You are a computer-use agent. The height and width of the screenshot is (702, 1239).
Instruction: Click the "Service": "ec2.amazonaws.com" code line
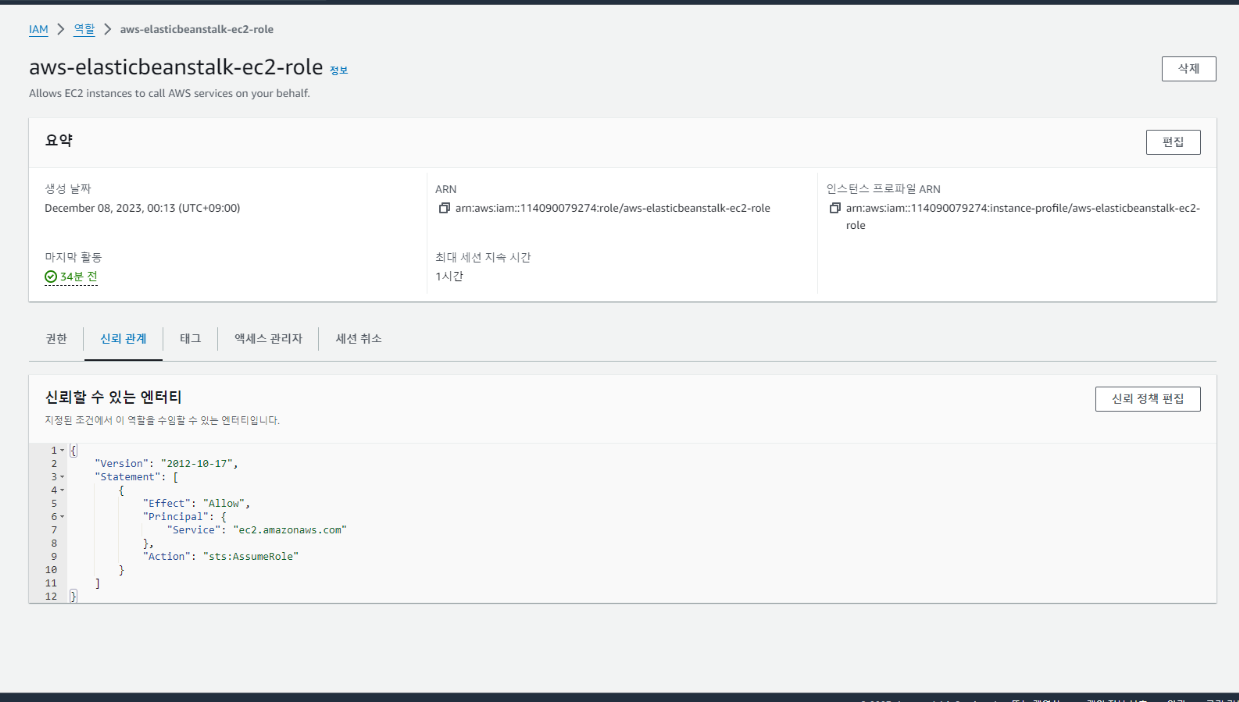[x=257, y=530]
